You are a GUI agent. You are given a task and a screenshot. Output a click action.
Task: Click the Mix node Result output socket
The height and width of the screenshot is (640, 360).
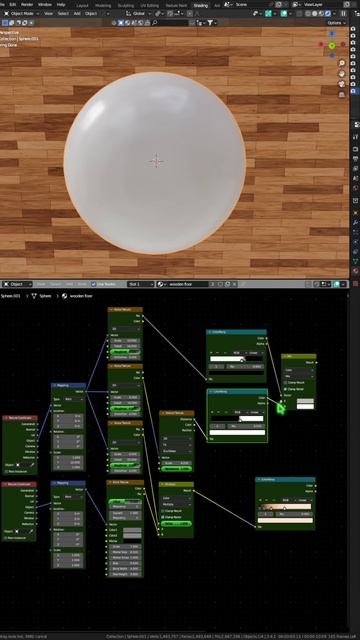[x=316, y=362]
